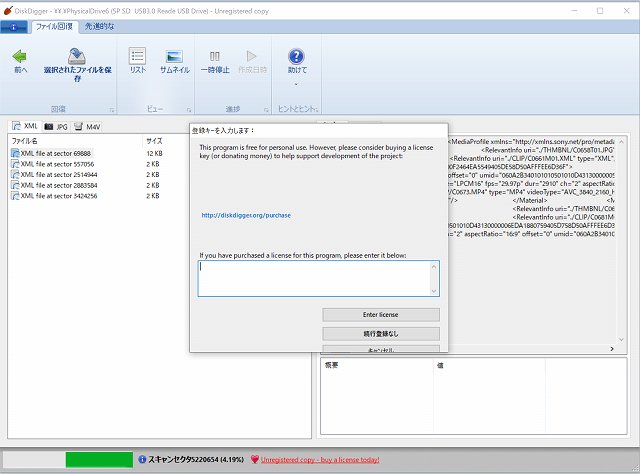Open the blue info application menu
640x474 pixels.
pos(13,27)
